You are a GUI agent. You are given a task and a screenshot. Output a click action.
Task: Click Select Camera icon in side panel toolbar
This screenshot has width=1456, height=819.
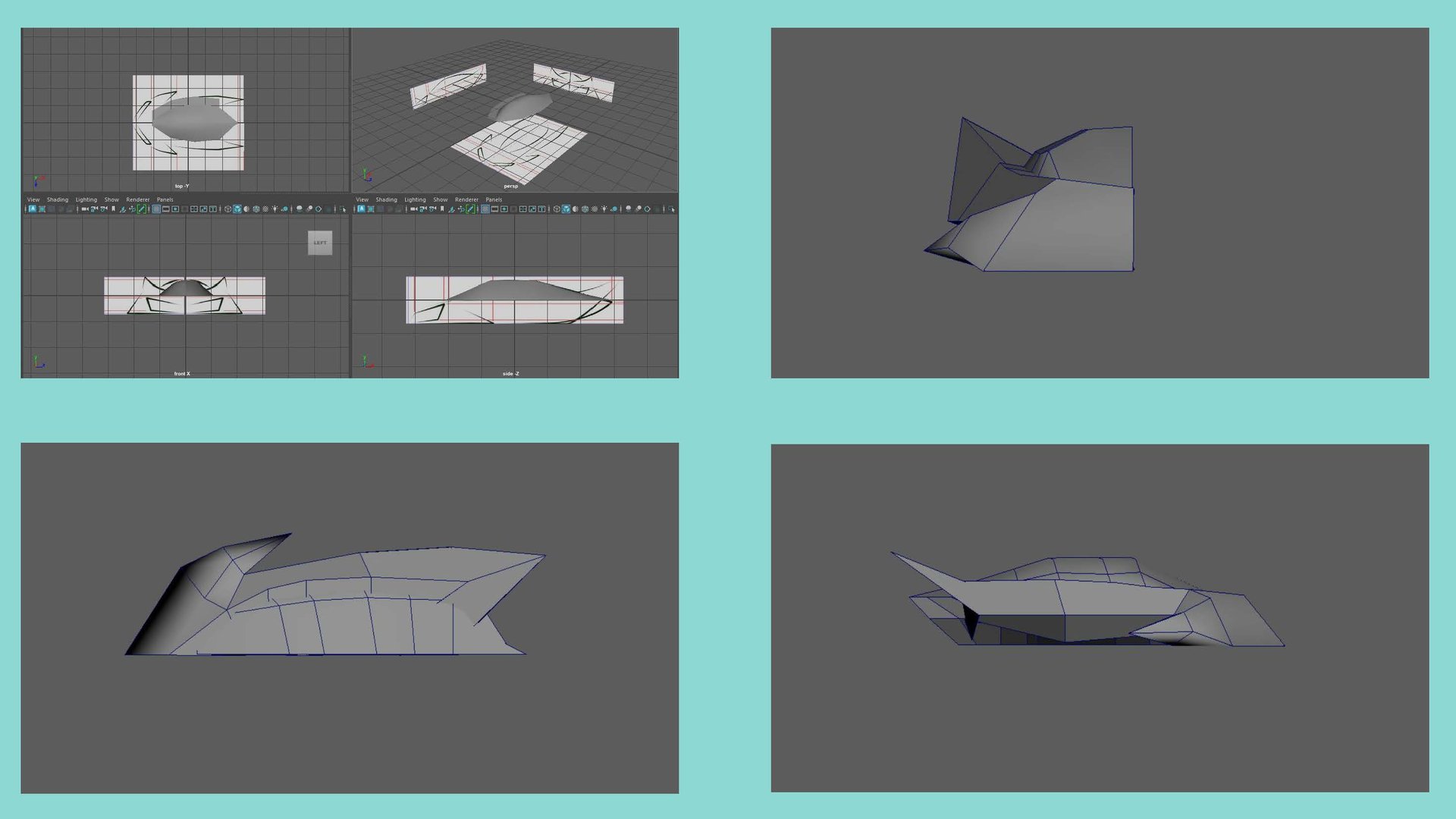(414, 209)
